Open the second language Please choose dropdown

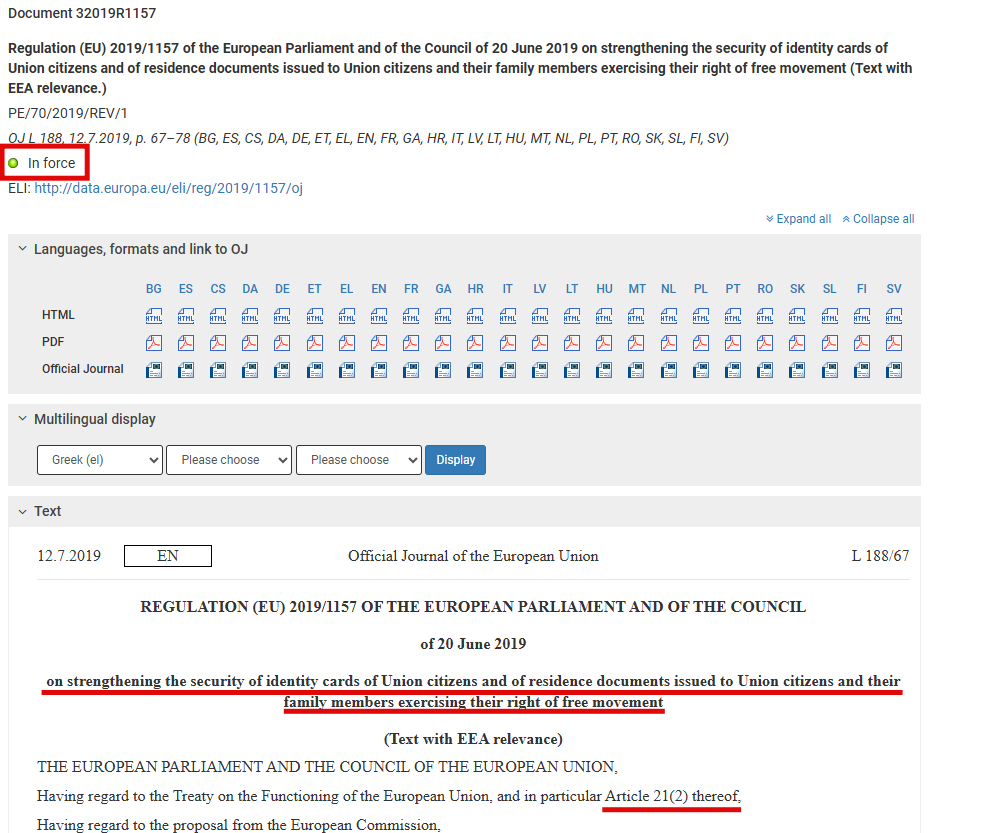click(229, 460)
